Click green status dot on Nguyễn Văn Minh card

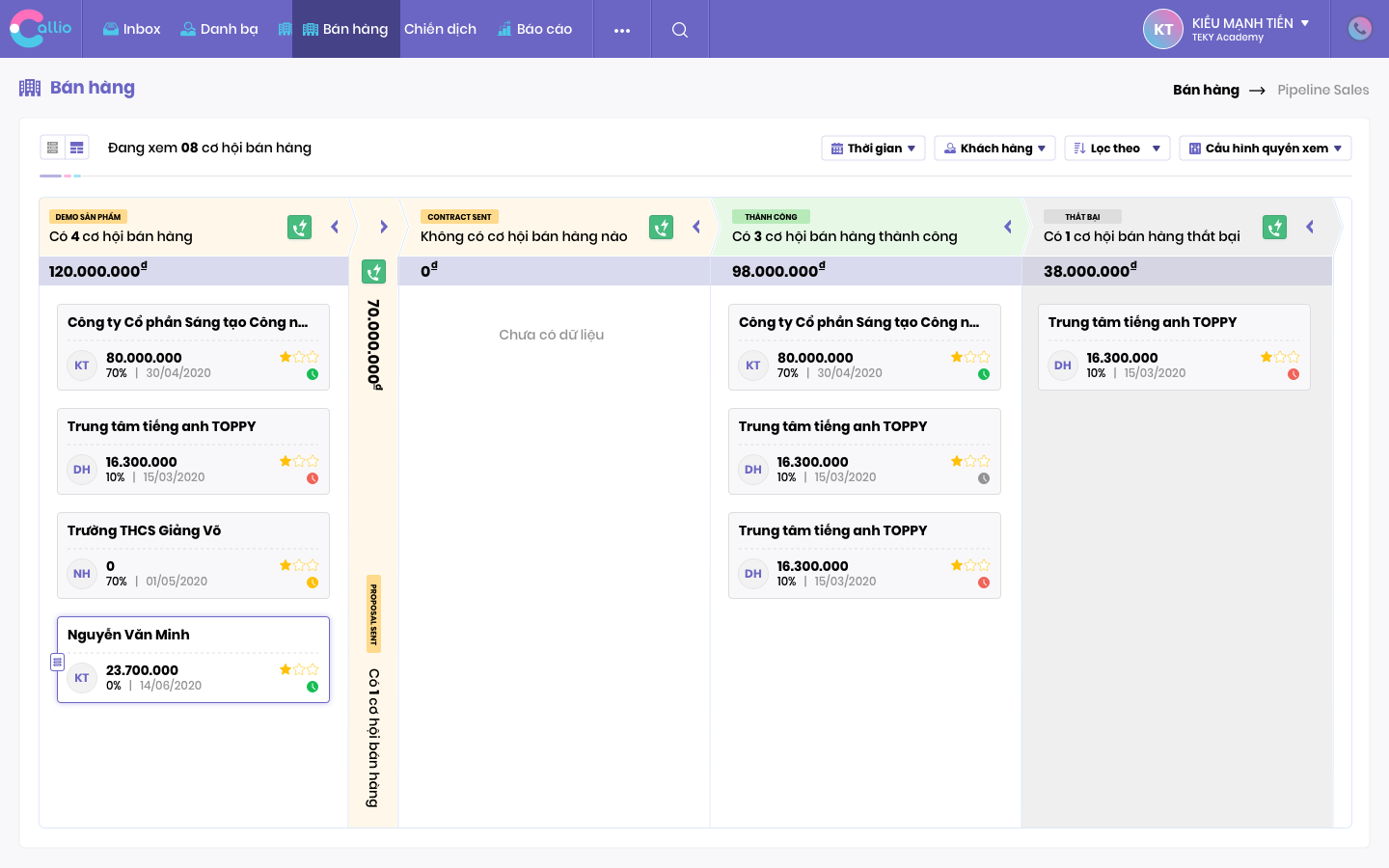313,687
